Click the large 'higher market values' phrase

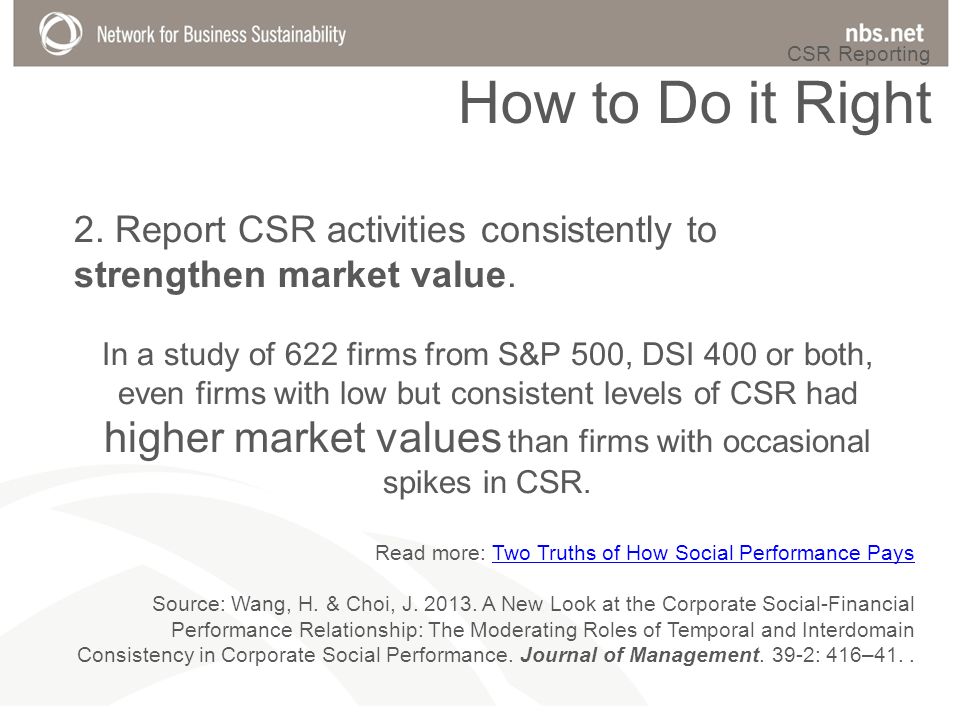tap(302, 438)
